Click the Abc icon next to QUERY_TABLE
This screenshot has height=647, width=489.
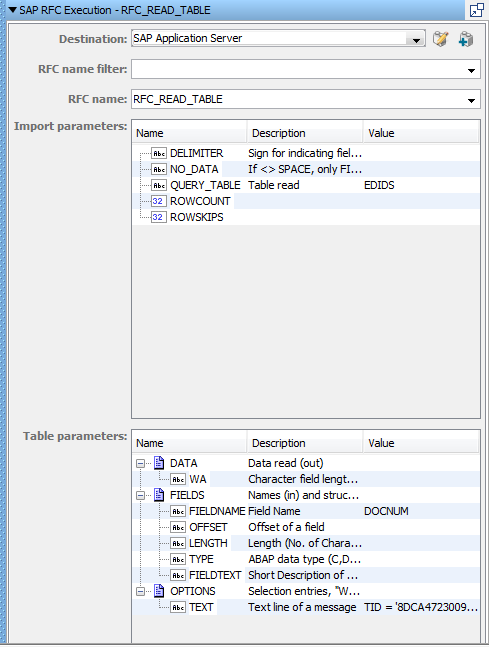coord(159,185)
